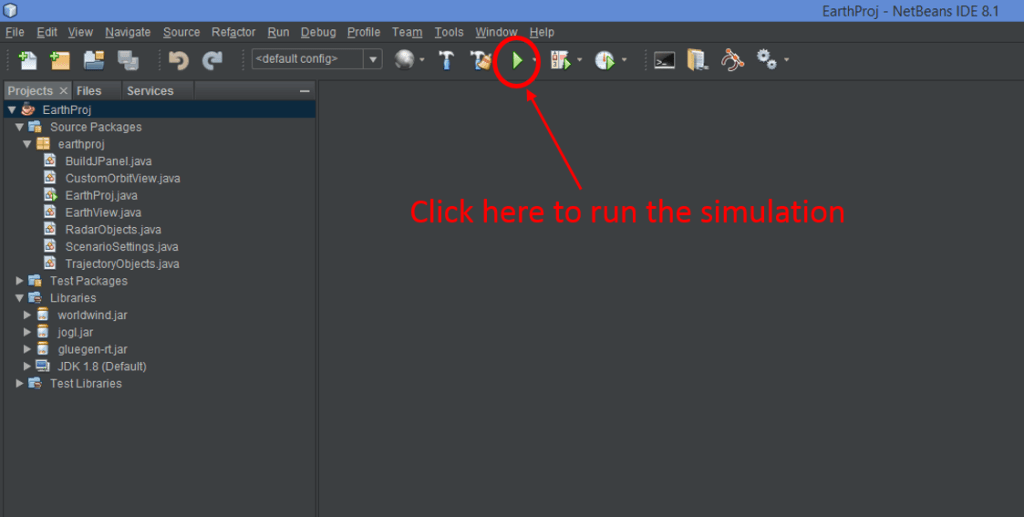Image resolution: width=1024 pixels, height=517 pixels.
Task: Switch to the Services tab
Action: coord(150,91)
